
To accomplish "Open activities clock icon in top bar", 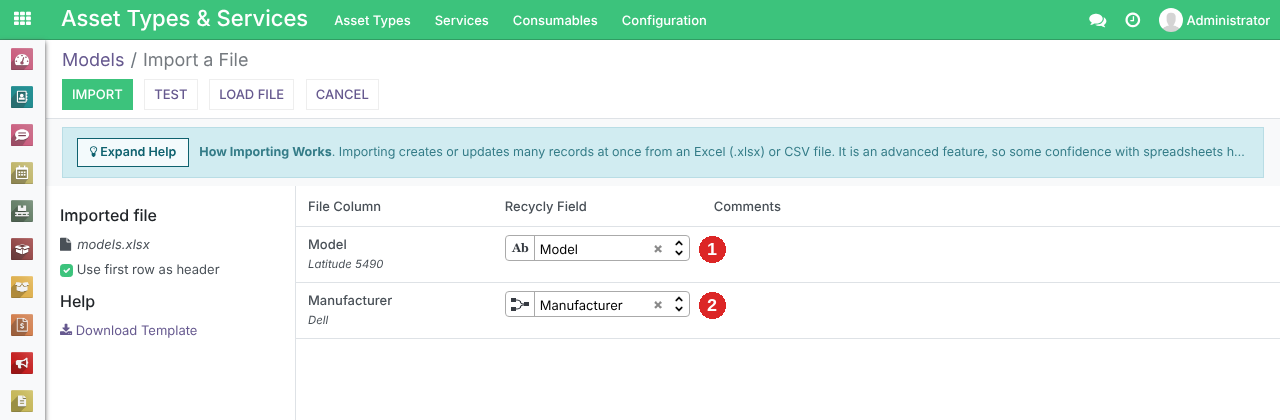I will coord(1133,20).
